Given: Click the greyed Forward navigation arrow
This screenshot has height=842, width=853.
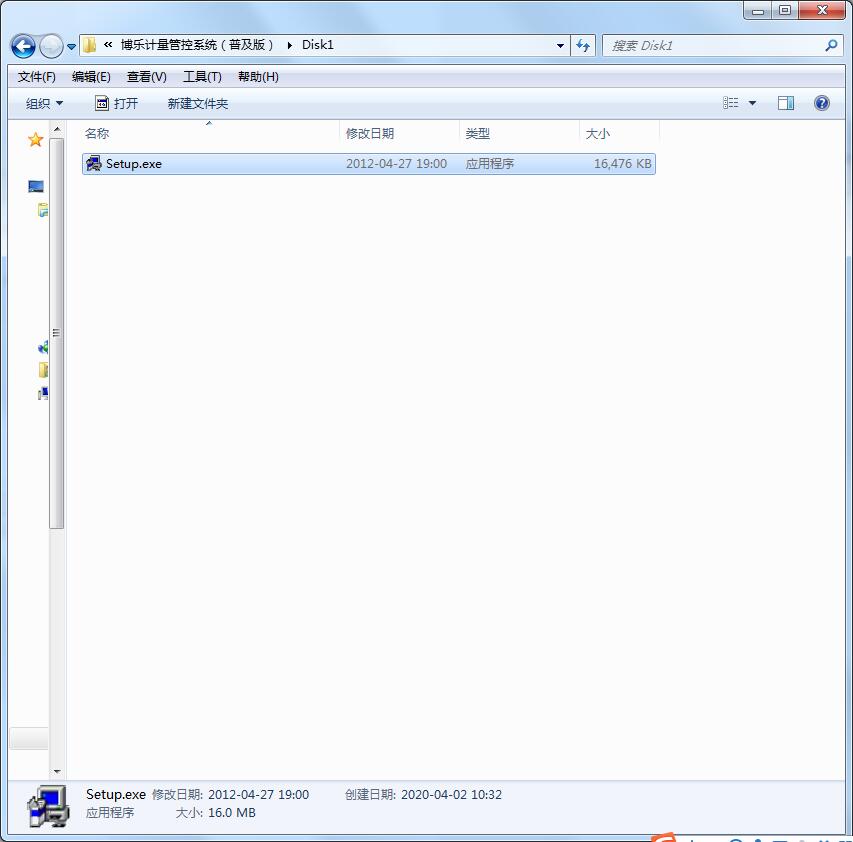Looking at the screenshot, I should [52, 46].
